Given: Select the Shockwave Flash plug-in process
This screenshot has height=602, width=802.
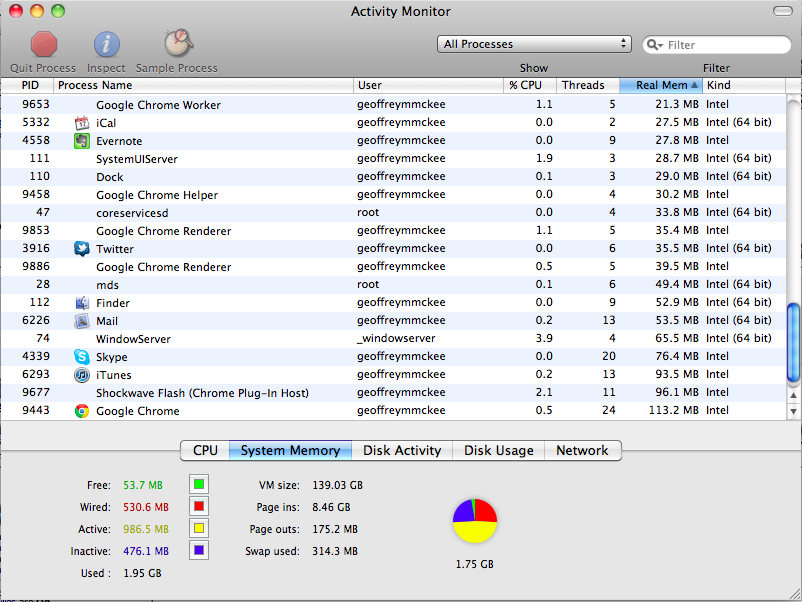Looking at the screenshot, I should click(393, 393).
